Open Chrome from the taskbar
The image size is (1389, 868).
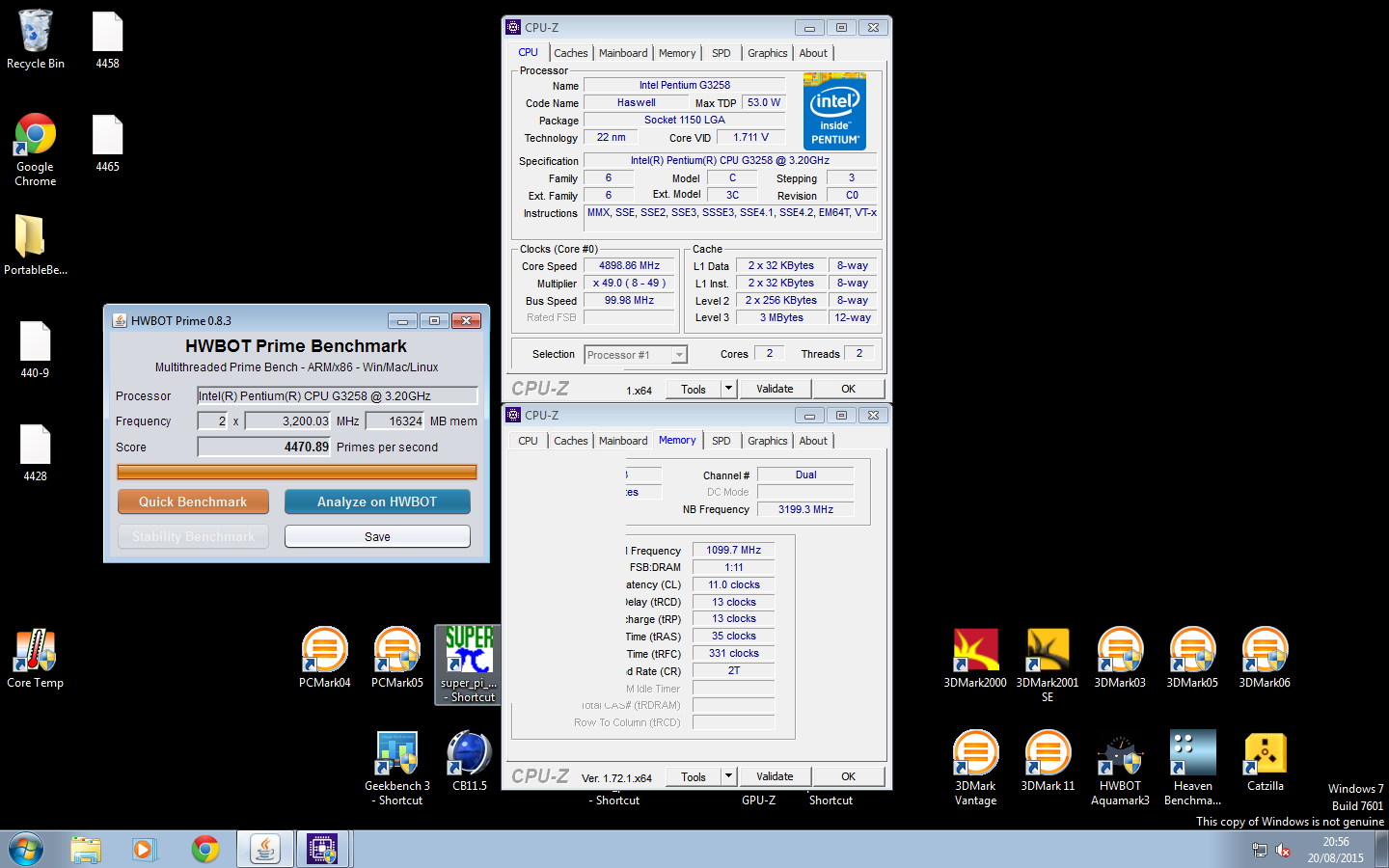[x=204, y=850]
